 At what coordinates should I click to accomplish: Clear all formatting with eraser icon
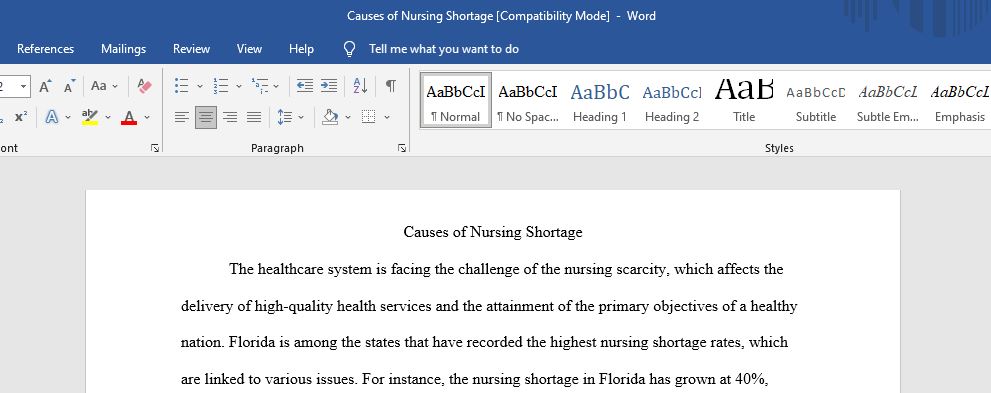(145, 86)
